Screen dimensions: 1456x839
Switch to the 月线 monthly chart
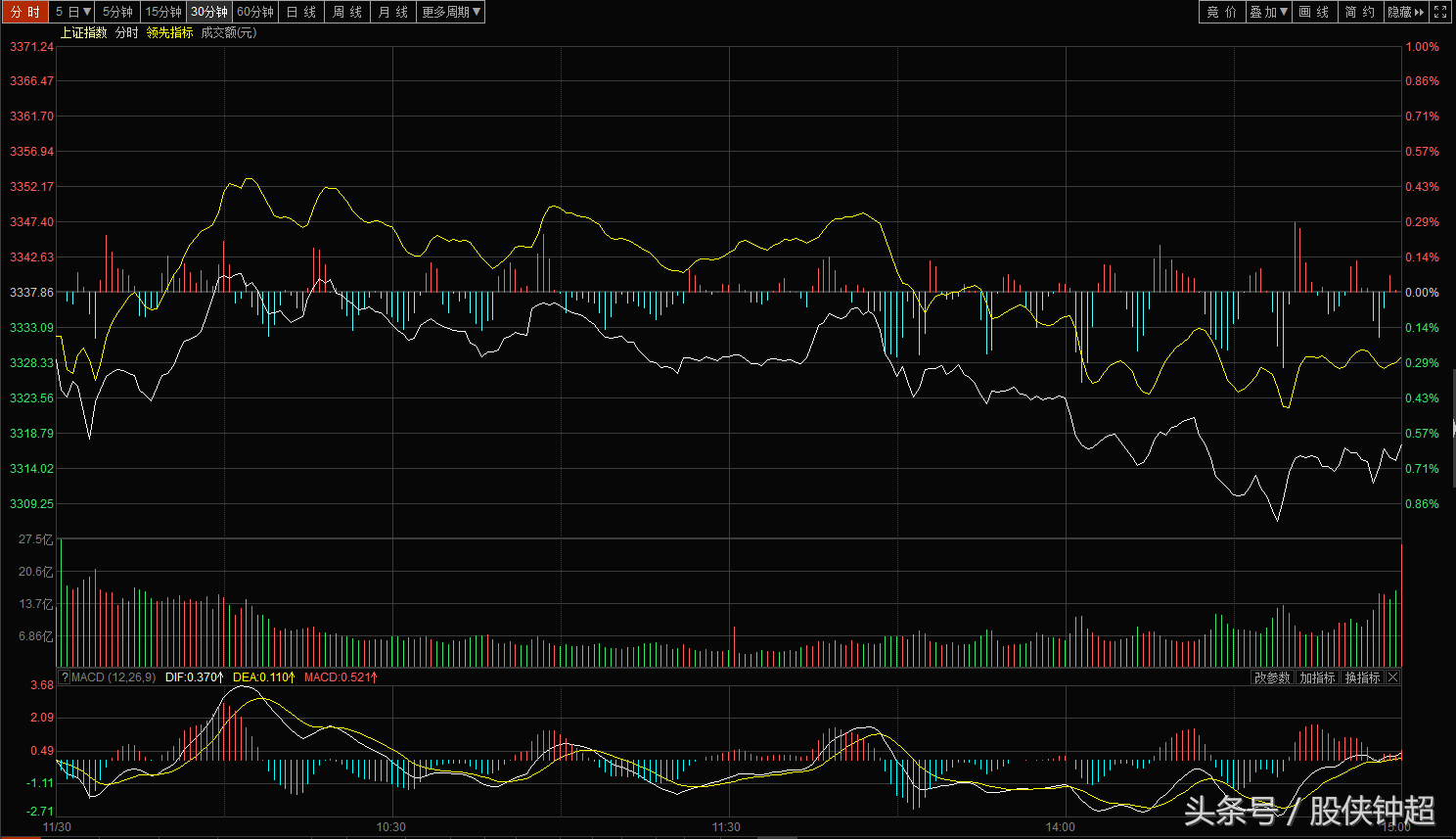point(393,12)
